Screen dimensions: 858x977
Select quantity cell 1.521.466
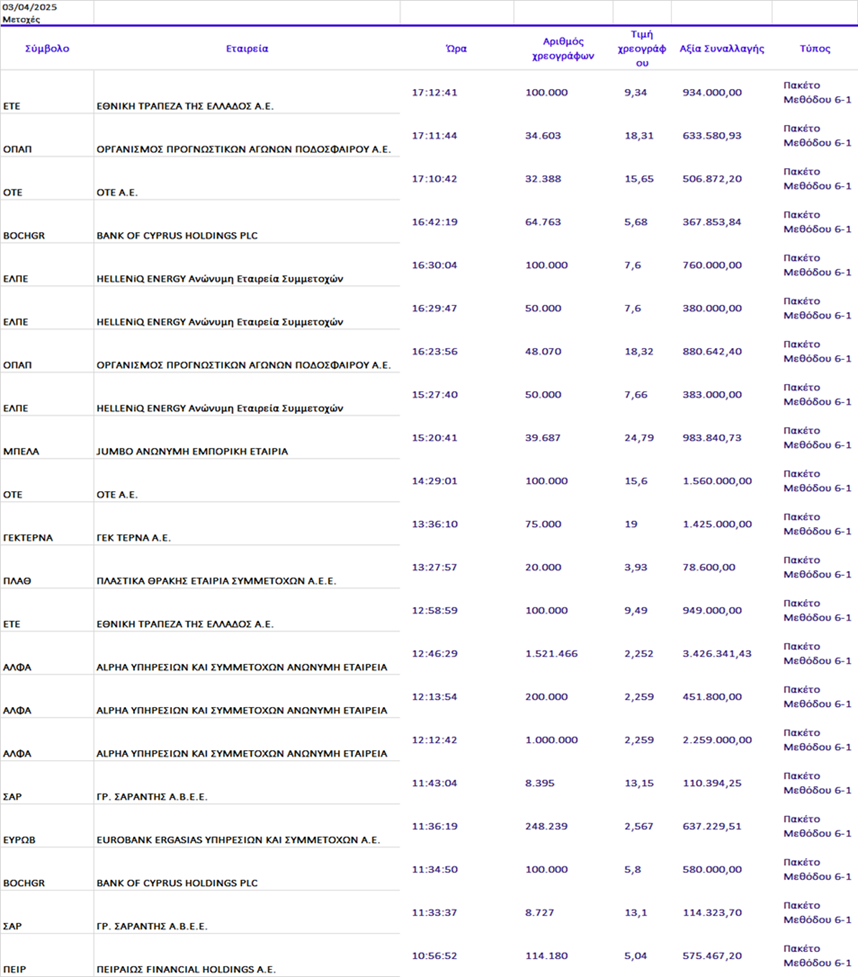(x=551, y=654)
